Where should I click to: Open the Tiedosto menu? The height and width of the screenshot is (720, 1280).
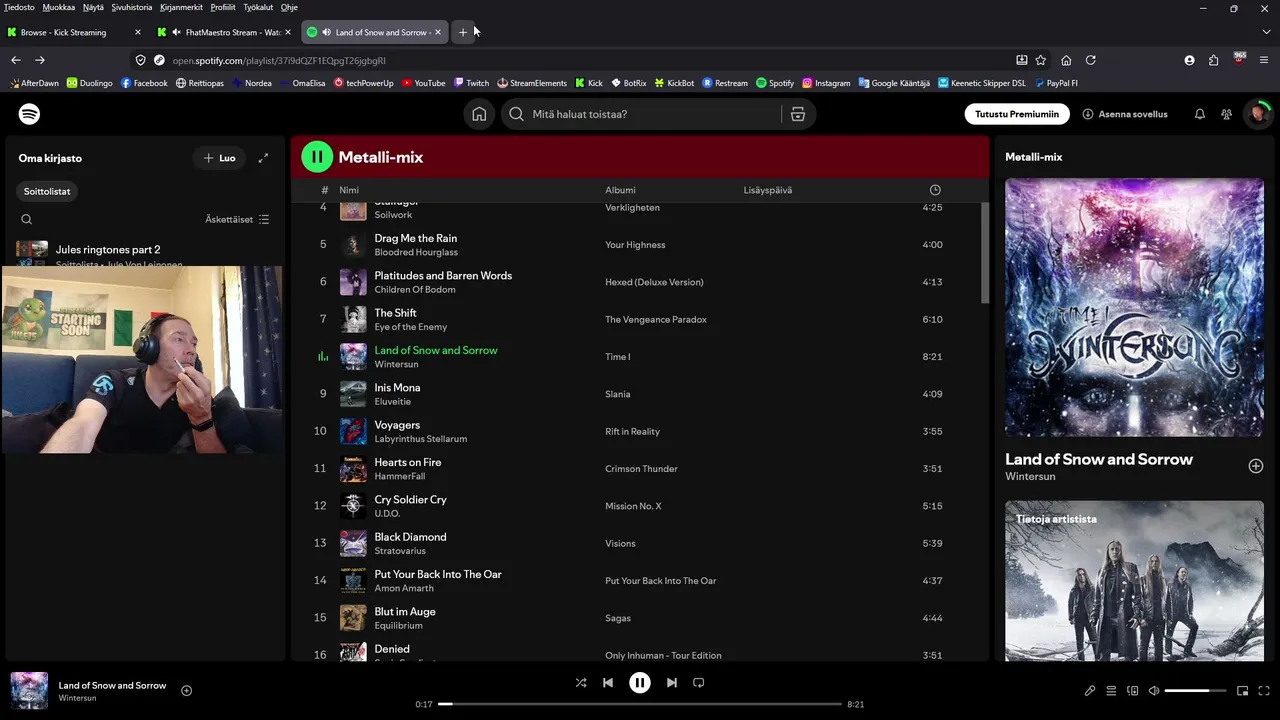(19, 7)
